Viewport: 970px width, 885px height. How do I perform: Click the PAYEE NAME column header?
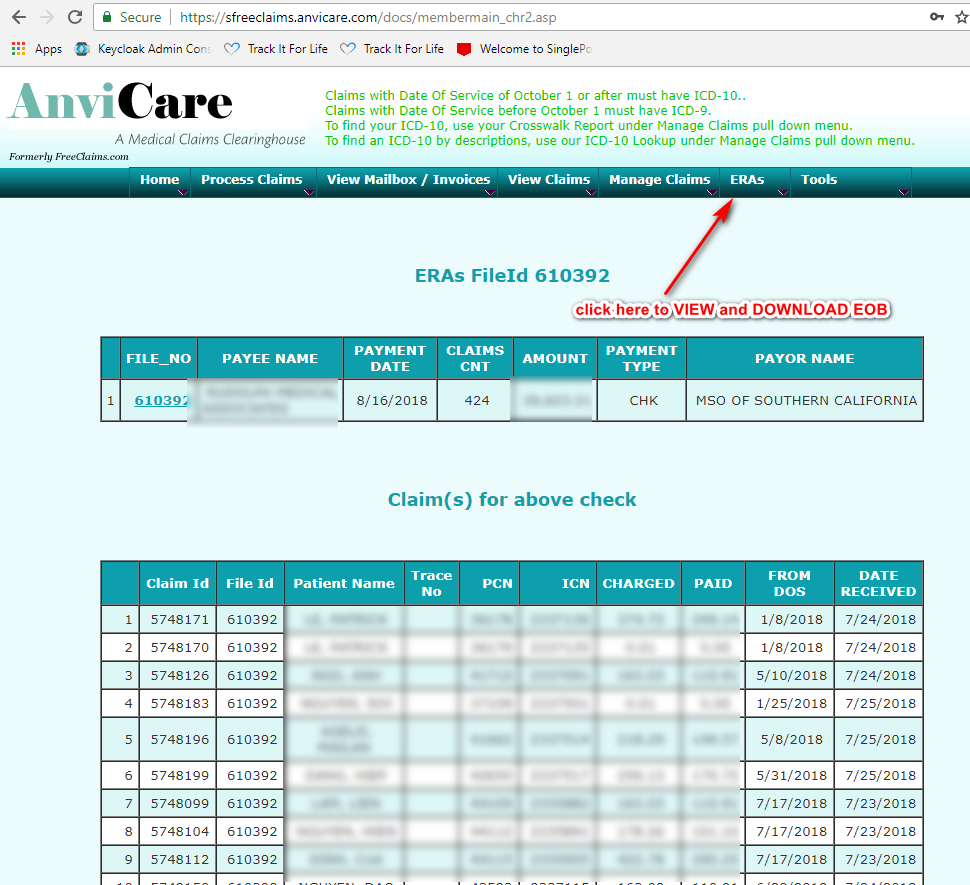coord(270,359)
